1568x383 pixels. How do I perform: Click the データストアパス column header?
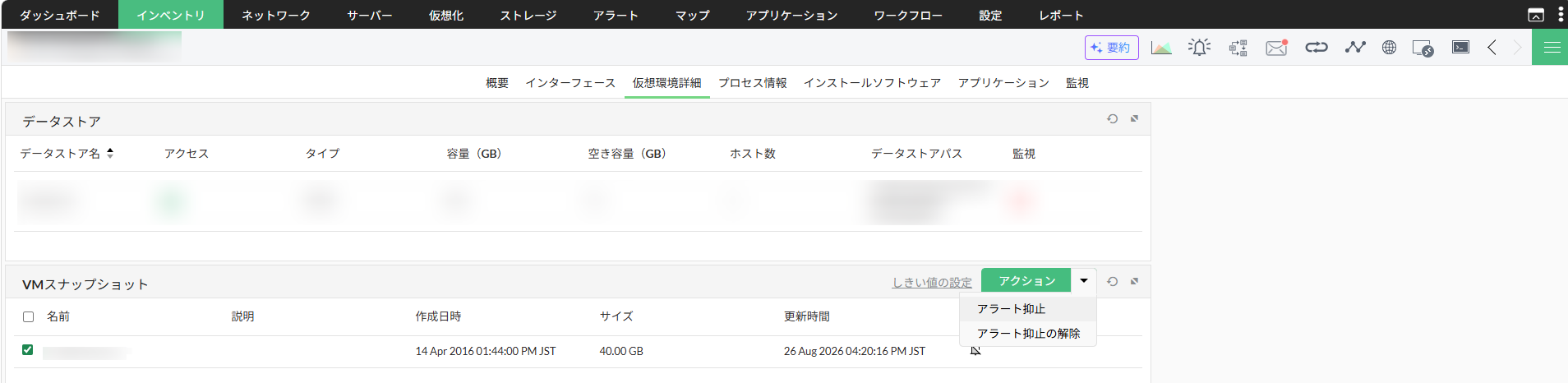(916, 154)
